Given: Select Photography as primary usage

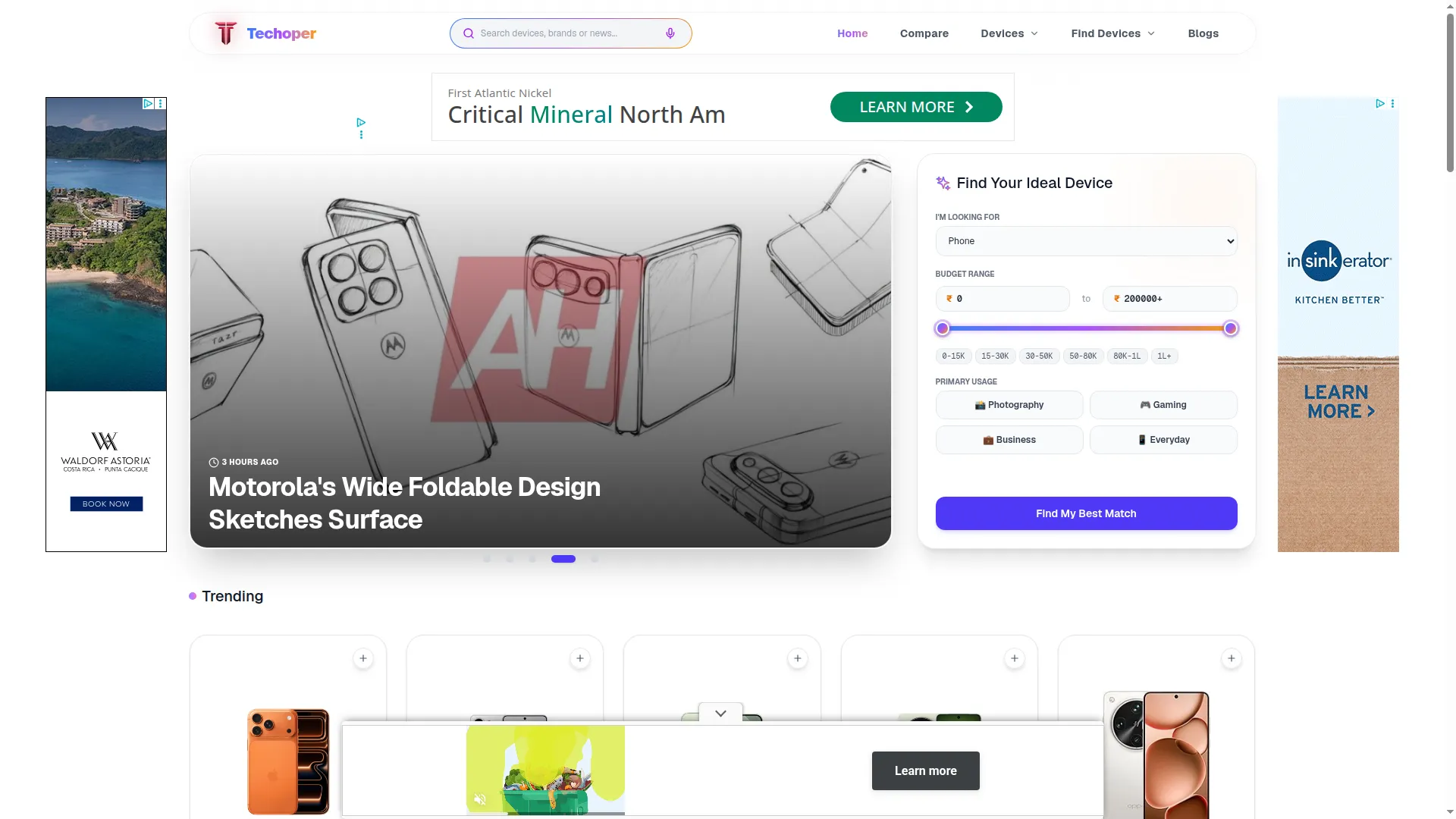Looking at the screenshot, I should (1009, 405).
